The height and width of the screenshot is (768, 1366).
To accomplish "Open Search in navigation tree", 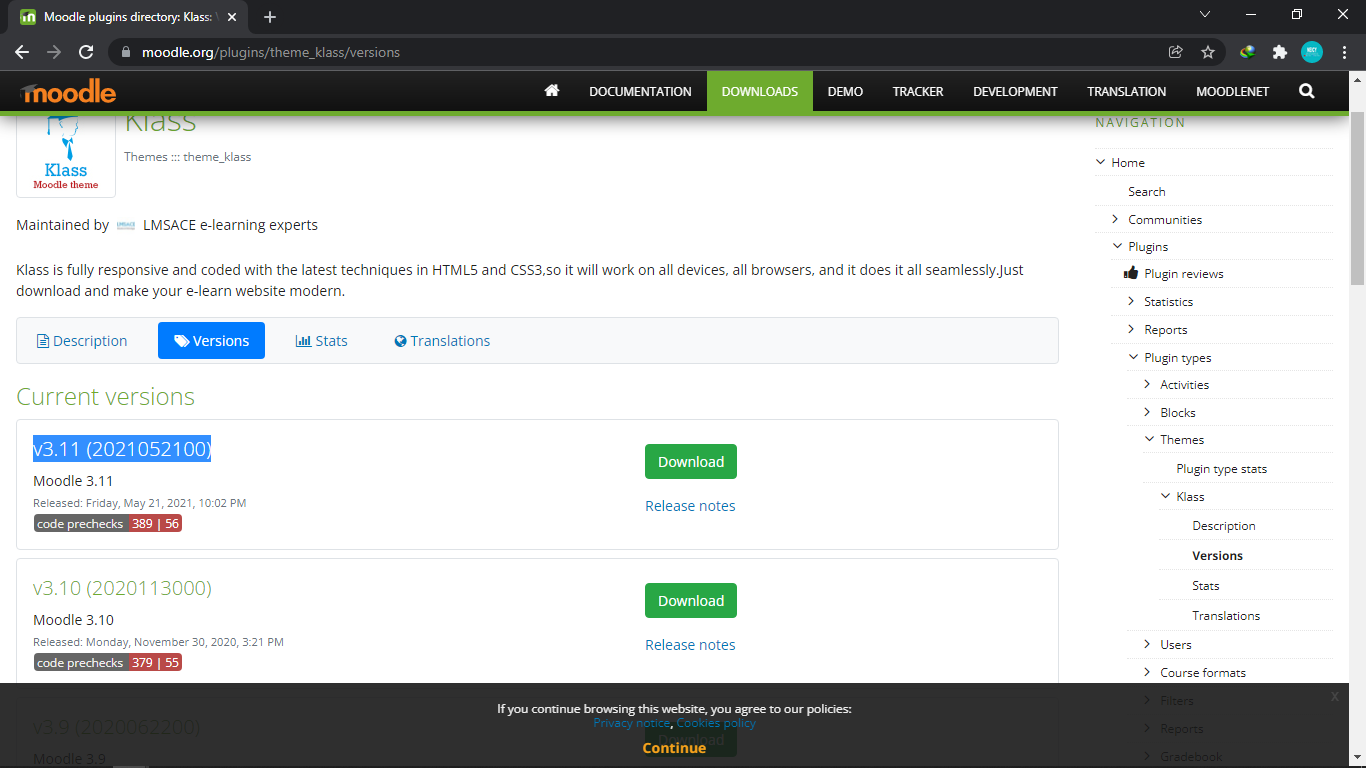I will [1147, 191].
